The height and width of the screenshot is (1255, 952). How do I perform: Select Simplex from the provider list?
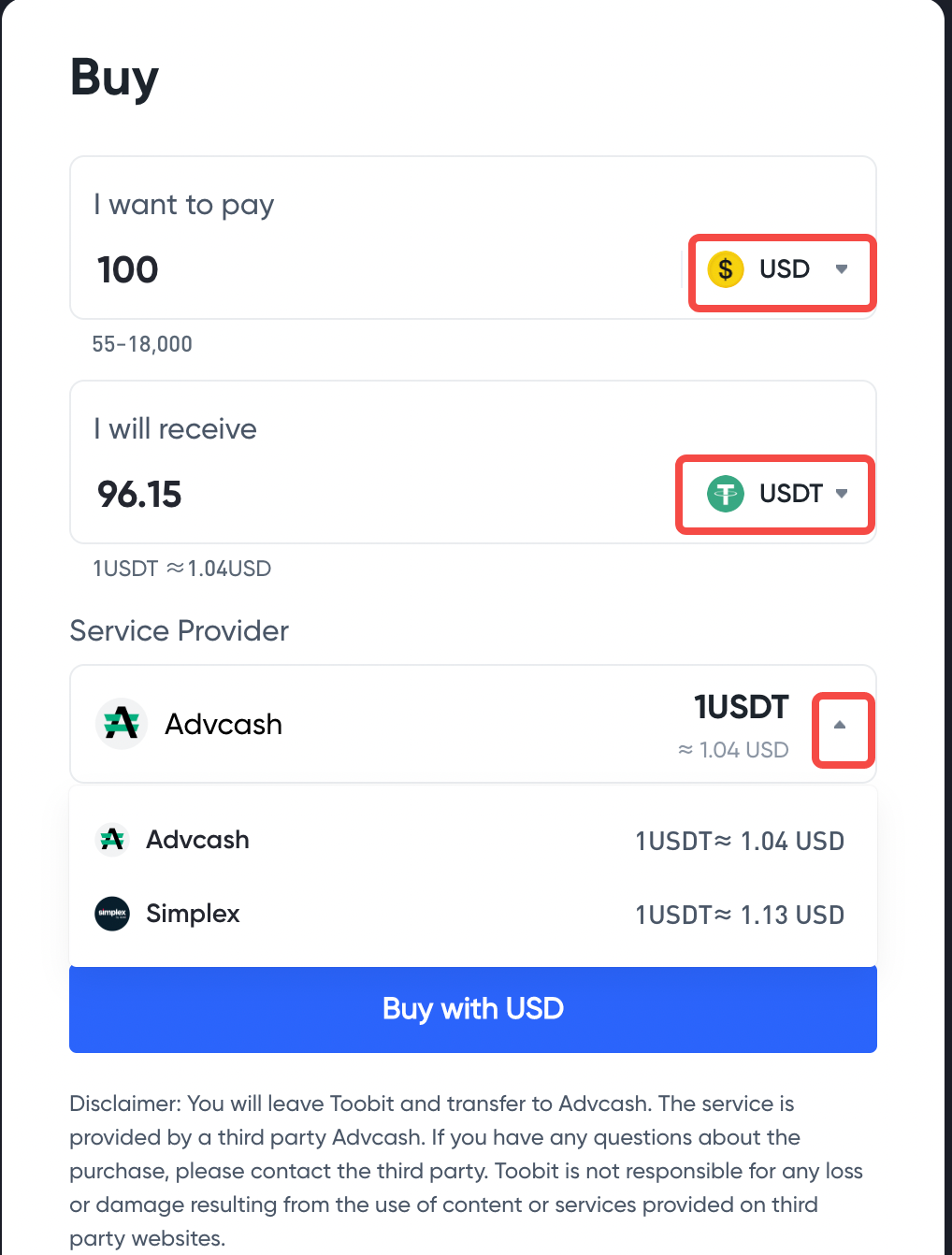473,914
